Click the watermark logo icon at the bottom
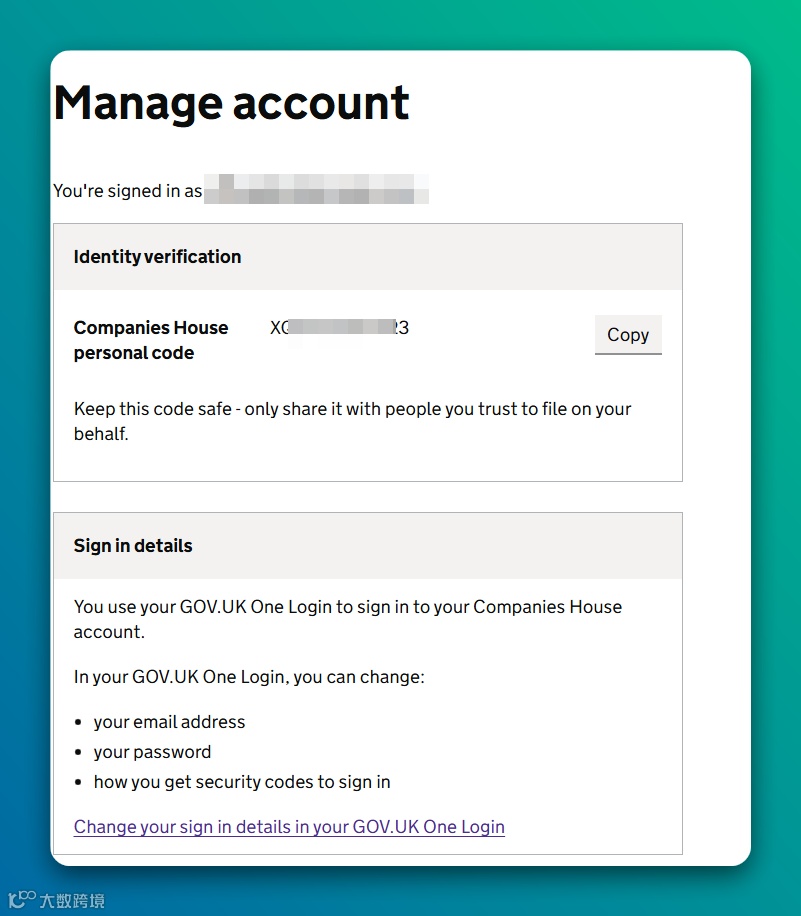The width and height of the screenshot is (801, 916). click(22, 900)
